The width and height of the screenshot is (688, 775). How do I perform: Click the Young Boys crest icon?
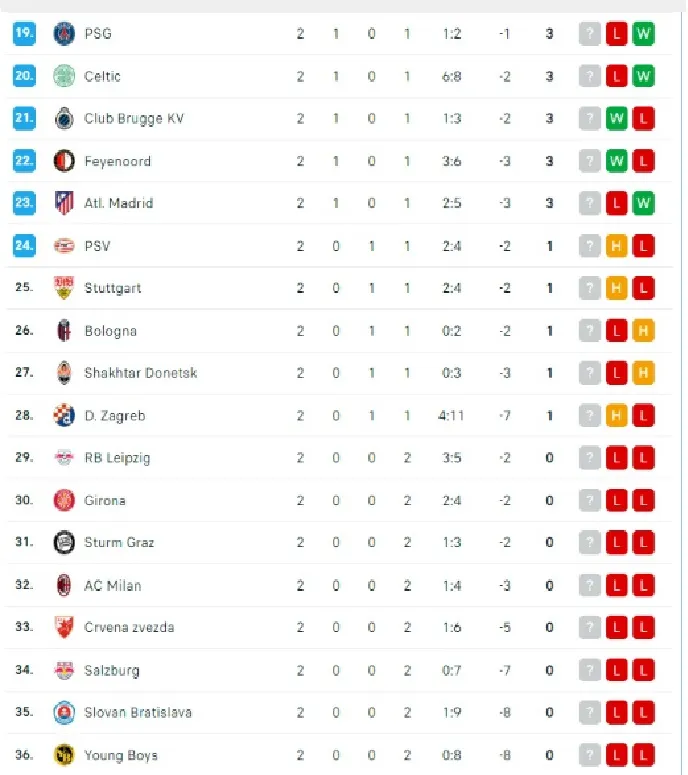[x=64, y=755]
